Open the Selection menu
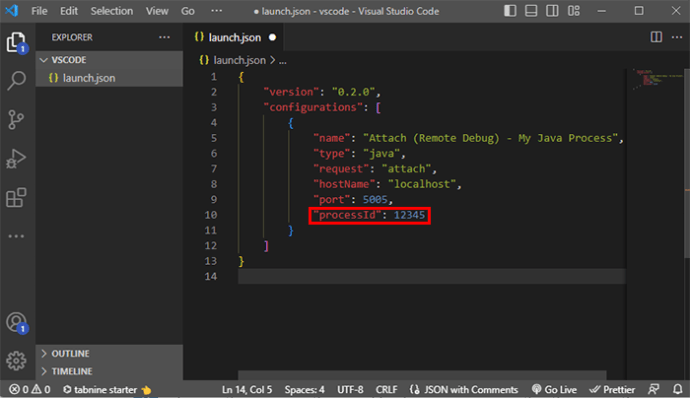Screen dimensions: 690x398 pyautogui.click(x=112, y=11)
